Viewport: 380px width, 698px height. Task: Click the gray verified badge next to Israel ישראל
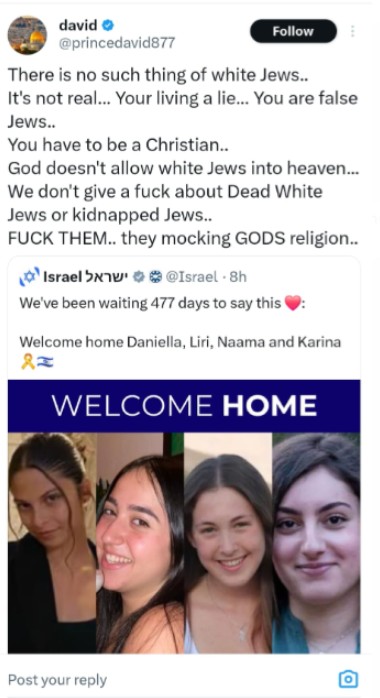[139, 277]
